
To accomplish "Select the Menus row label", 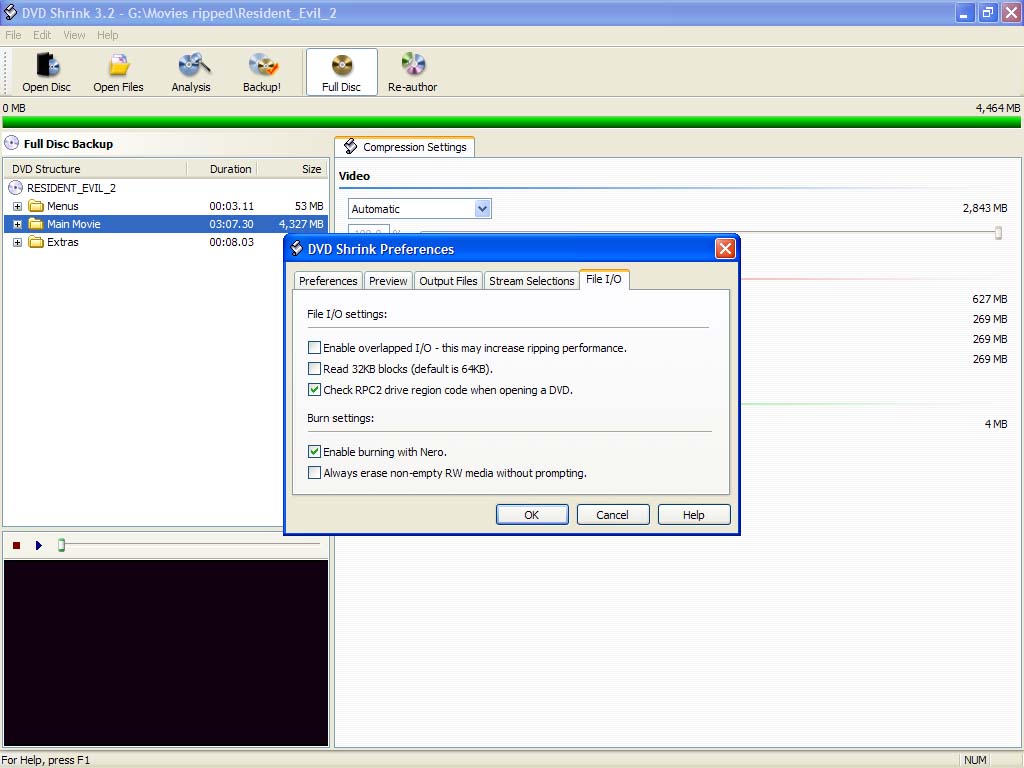I will 63,206.
